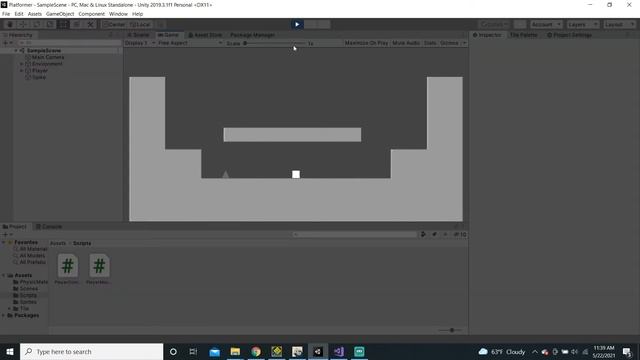640x360 pixels.
Task: Open the Assets menu
Action: pyautogui.click(x=35, y=14)
